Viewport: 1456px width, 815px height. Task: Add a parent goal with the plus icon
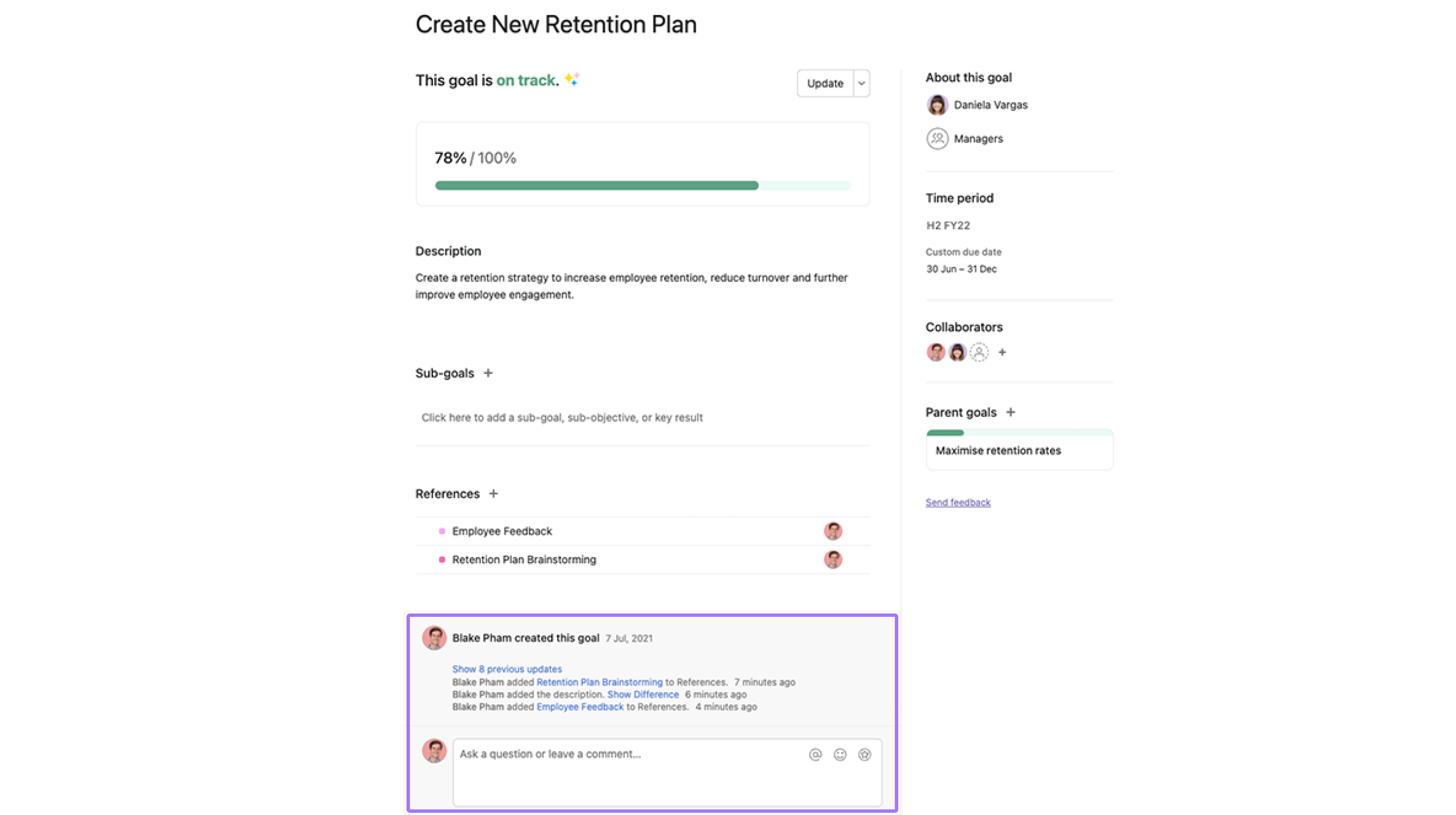pos(1011,413)
